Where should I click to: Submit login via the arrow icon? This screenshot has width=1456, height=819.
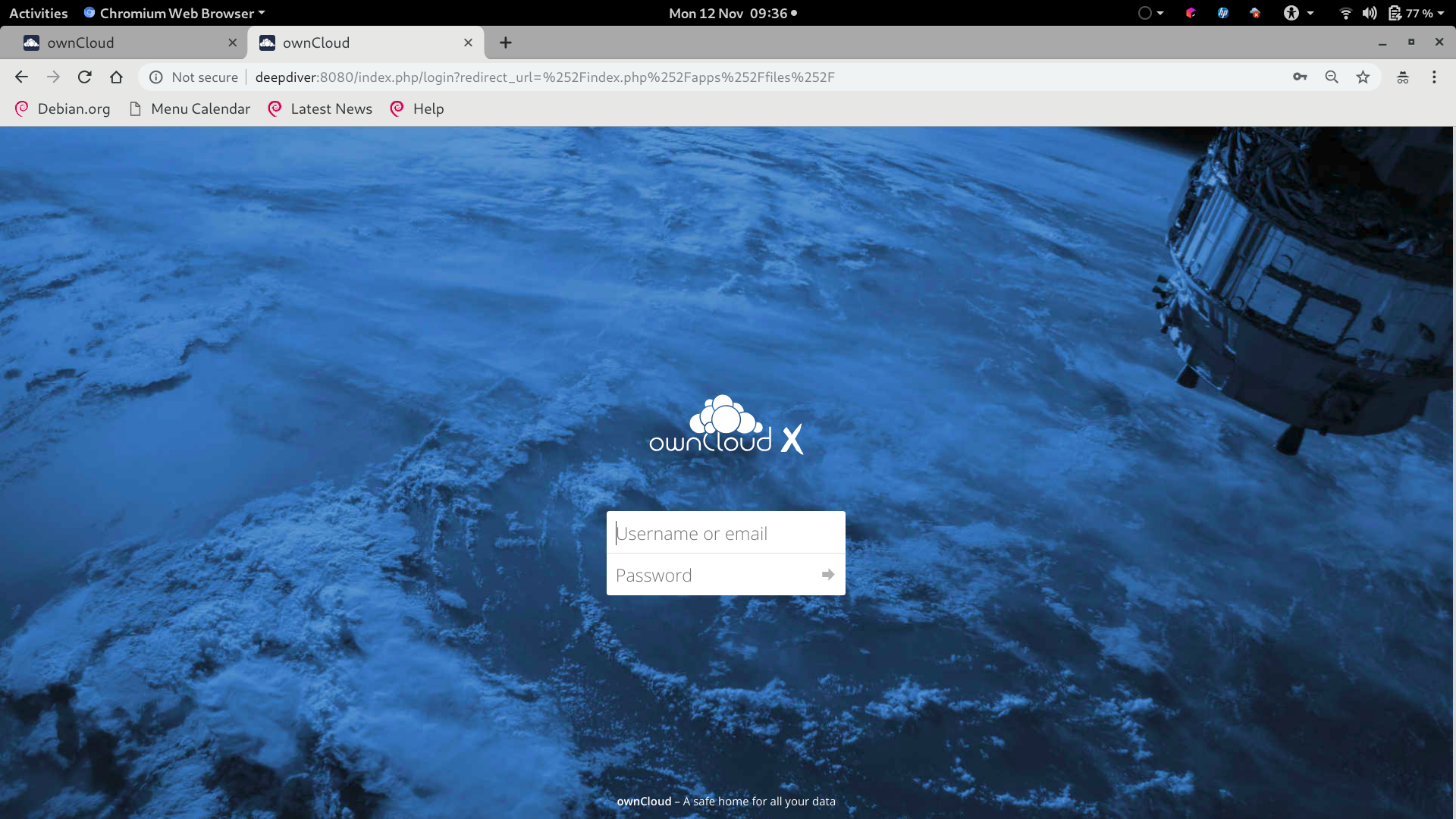click(x=827, y=575)
